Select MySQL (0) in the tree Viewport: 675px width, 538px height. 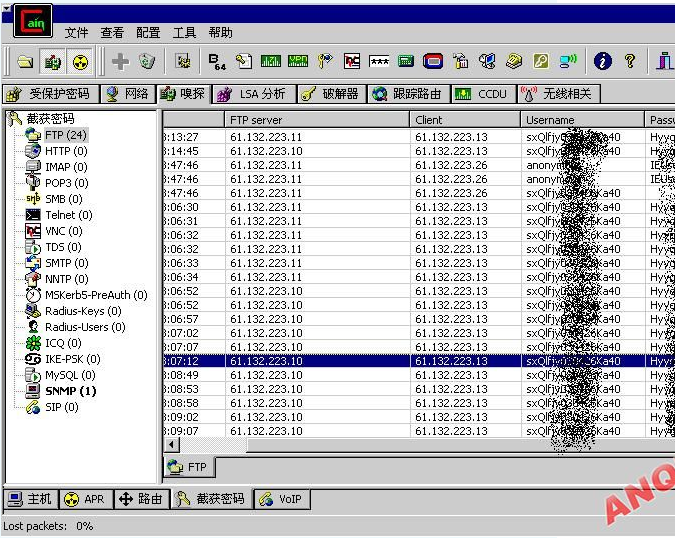[x=70, y=375]
